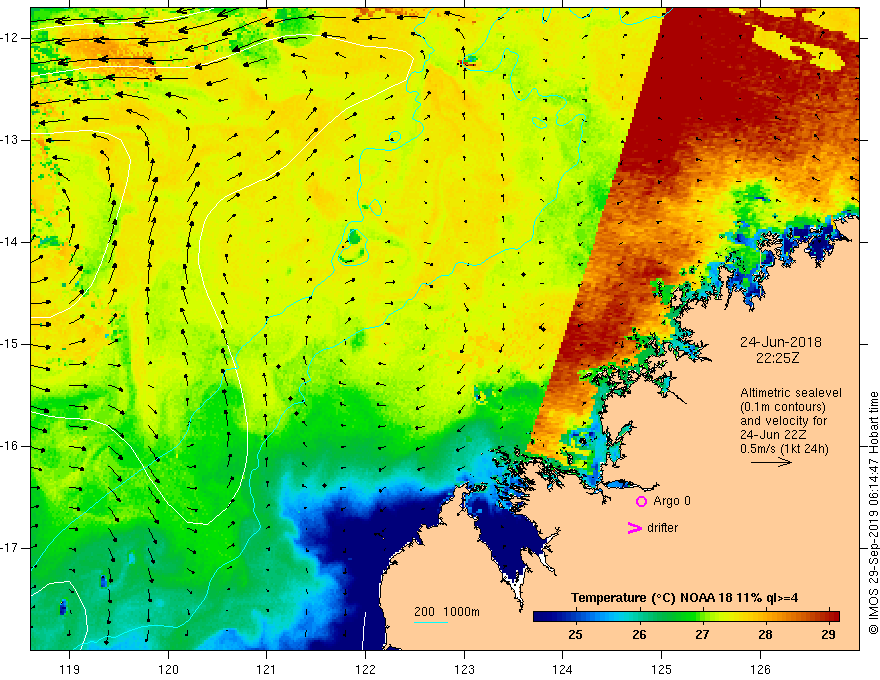Click the 'Temperature (°C) NOAA 18 11% ql>=4' title

(x=684, y=598)
